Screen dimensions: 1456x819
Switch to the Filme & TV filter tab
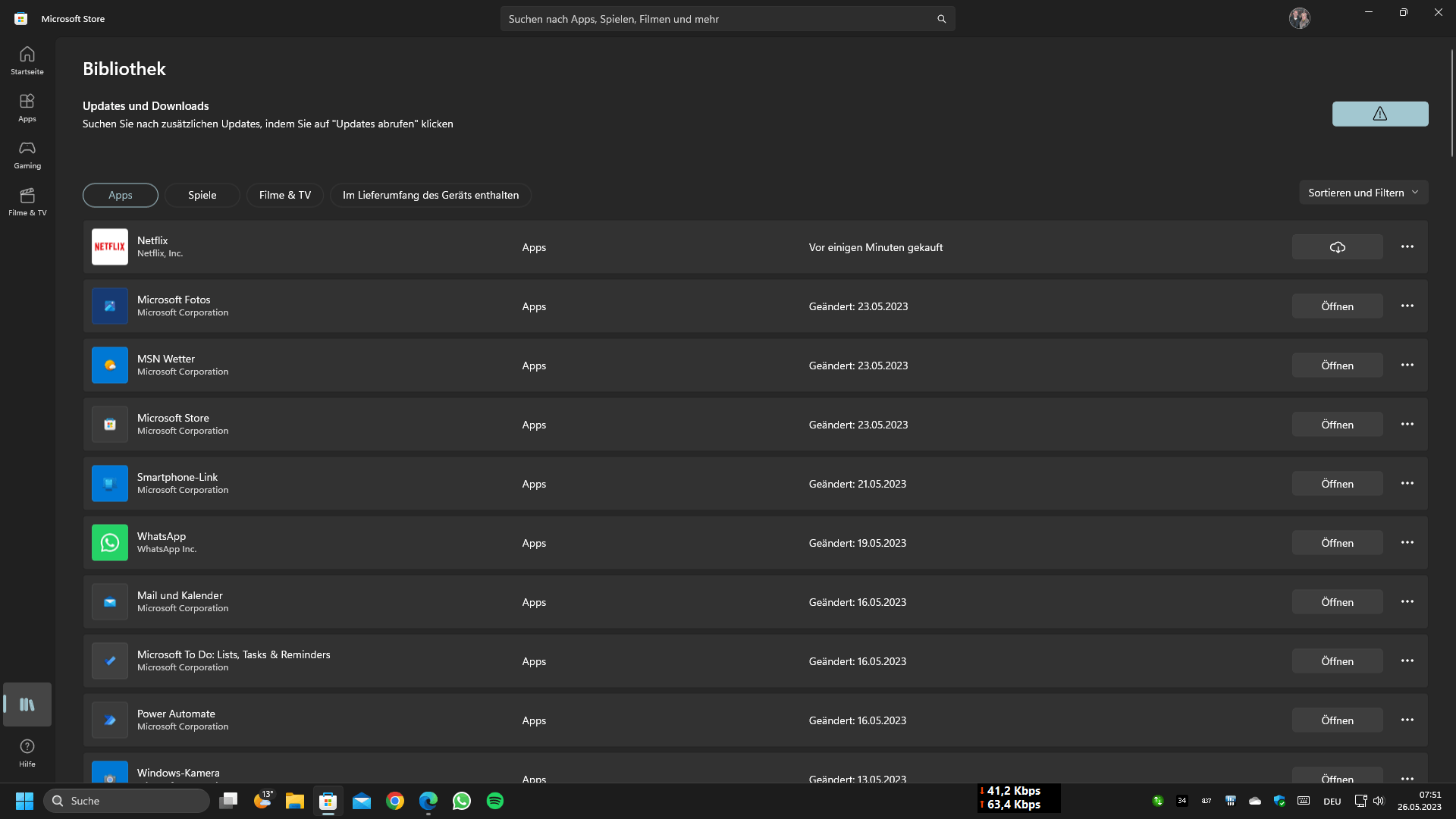pyautogui.click(x=285, y=195)
